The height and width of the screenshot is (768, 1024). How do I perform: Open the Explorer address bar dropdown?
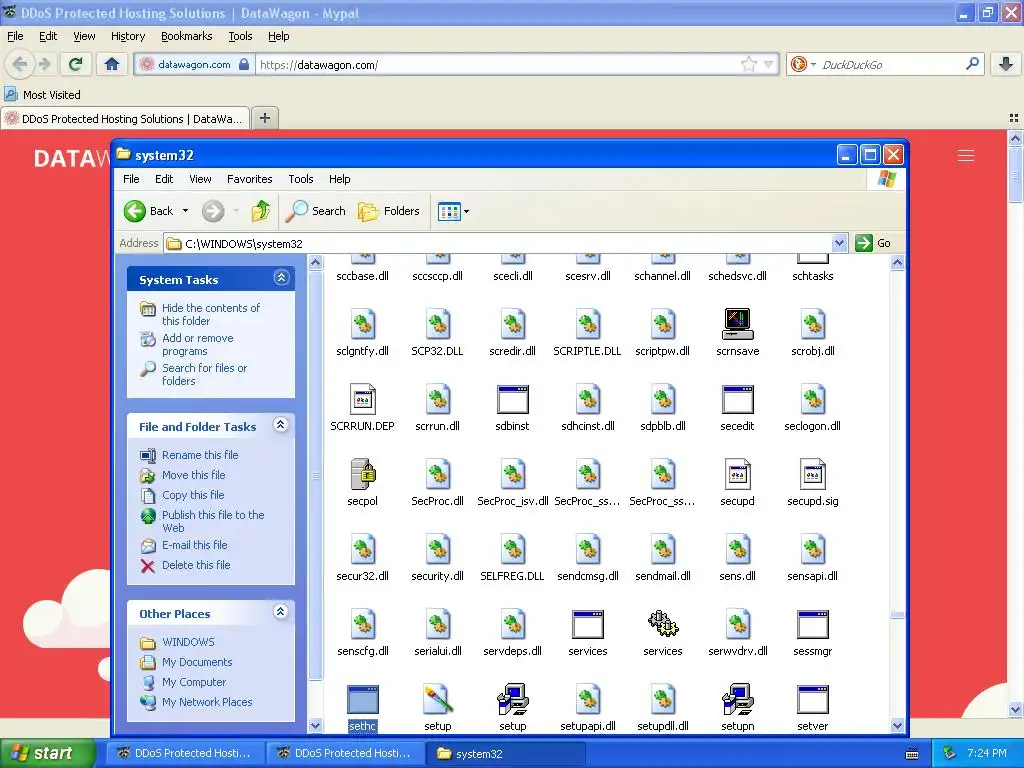[840, 244]
